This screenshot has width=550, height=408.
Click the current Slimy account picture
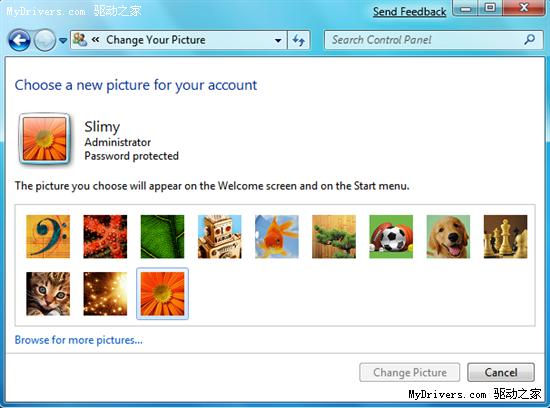[45, 139]
